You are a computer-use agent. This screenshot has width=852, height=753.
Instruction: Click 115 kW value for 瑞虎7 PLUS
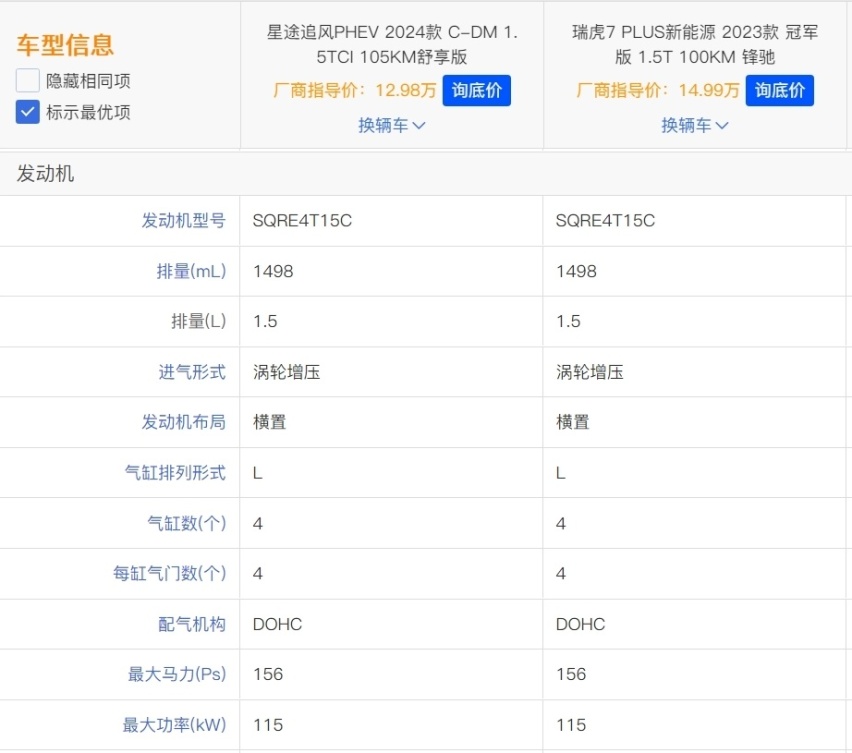(x=571, y=725)
